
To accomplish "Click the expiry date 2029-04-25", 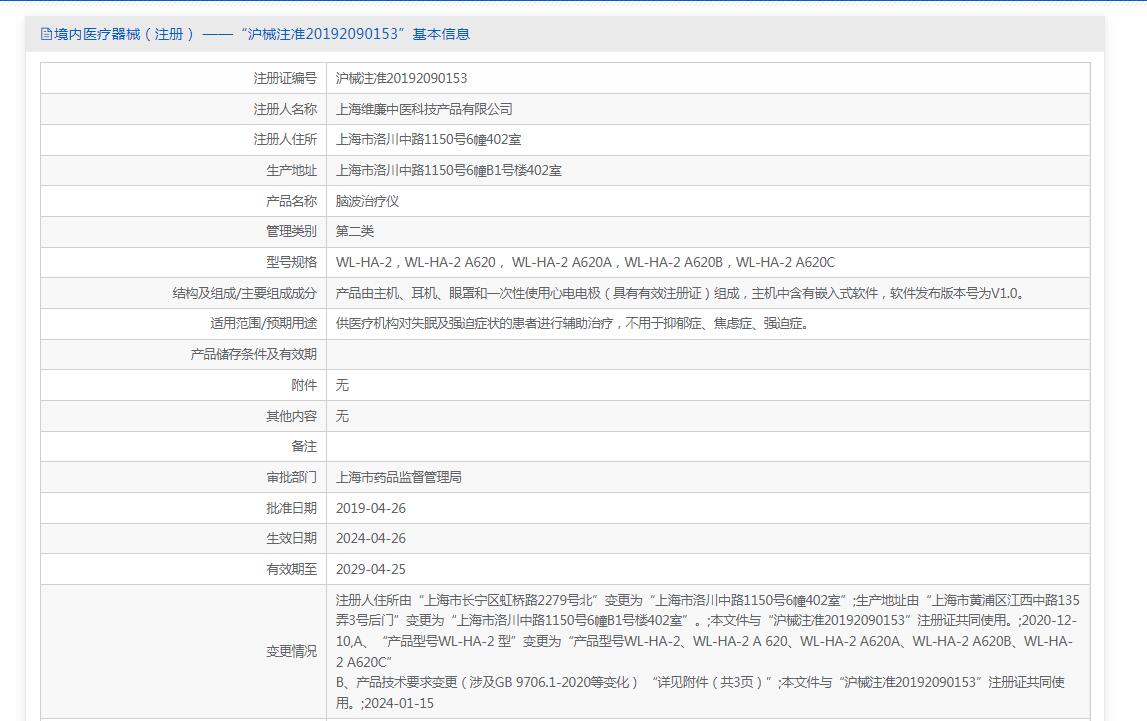I will (371, 569).
